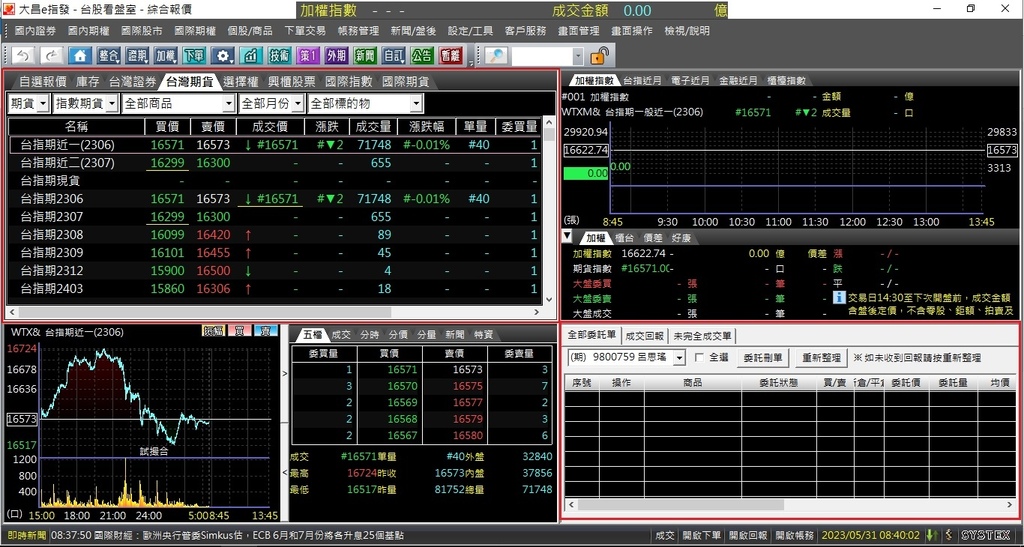Open the 證期 toolbar button

(137, 55)
